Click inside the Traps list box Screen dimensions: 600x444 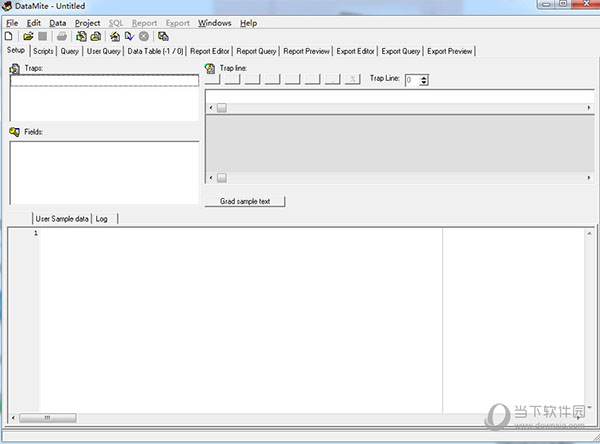point(104,98)
